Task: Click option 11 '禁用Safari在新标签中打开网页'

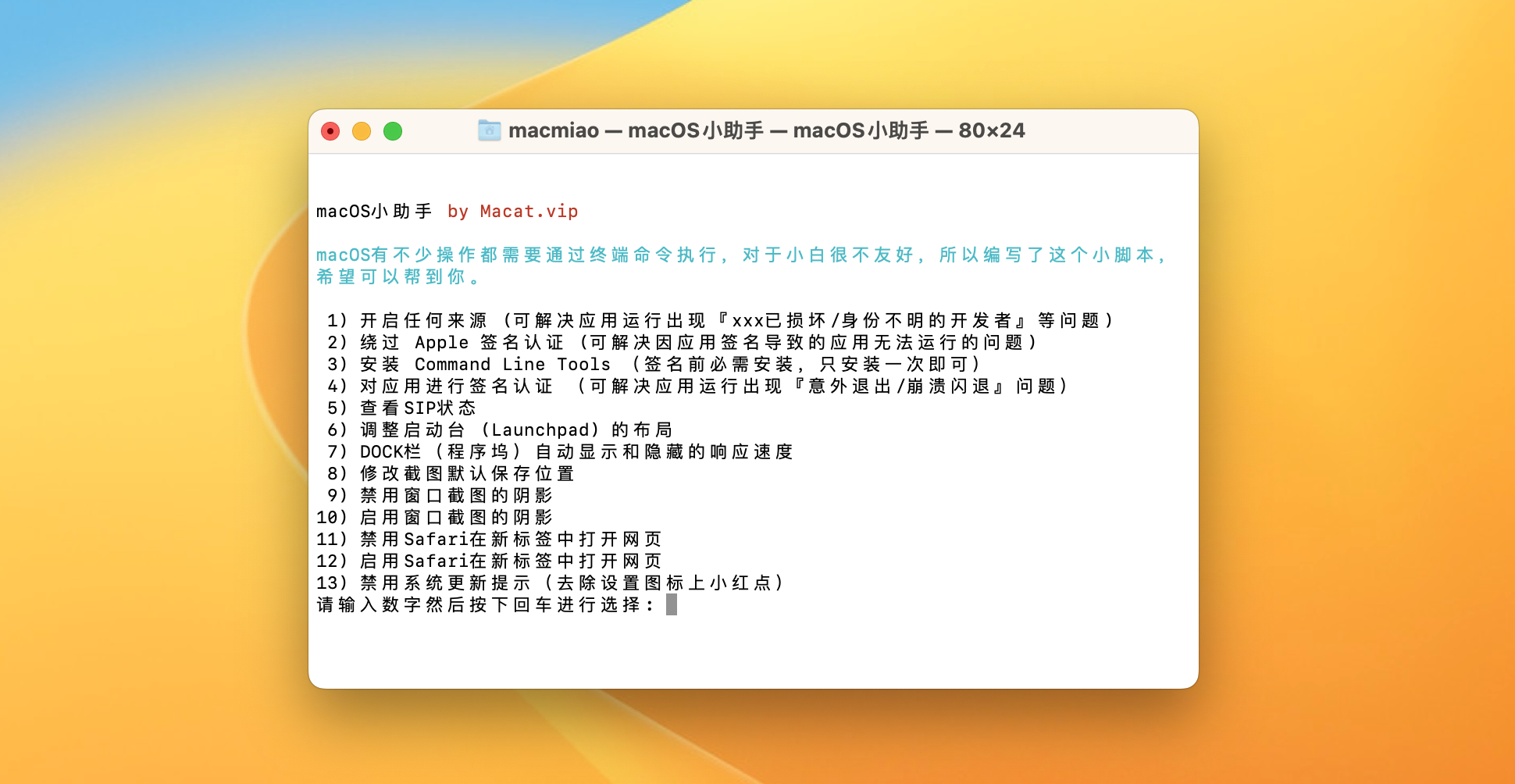Action: (488, 540)
